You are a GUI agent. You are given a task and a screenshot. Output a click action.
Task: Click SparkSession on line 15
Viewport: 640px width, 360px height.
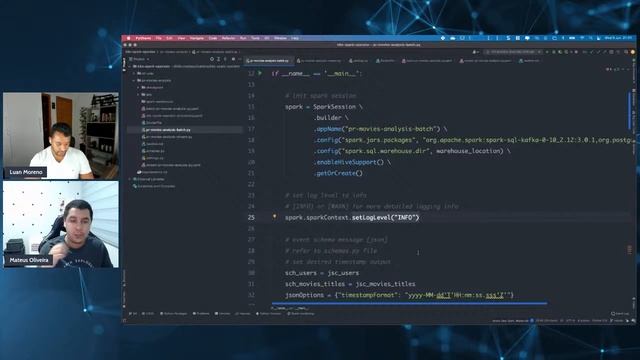pos(334,107)
